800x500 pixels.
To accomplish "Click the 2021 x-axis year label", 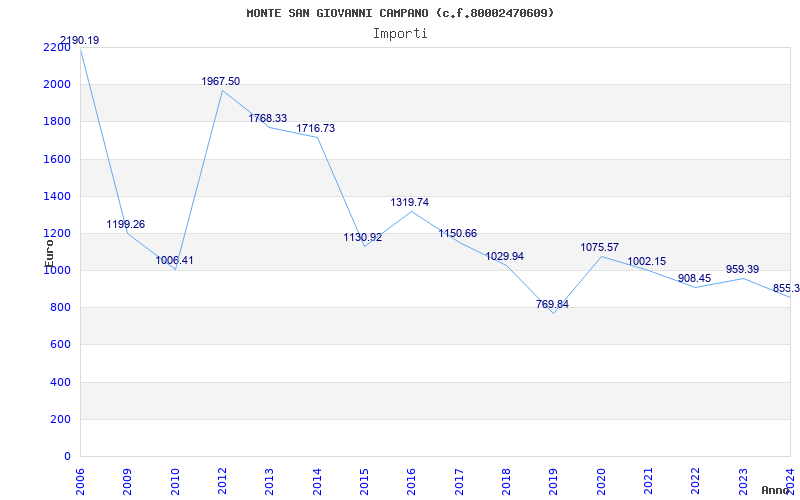I will 648,482.
